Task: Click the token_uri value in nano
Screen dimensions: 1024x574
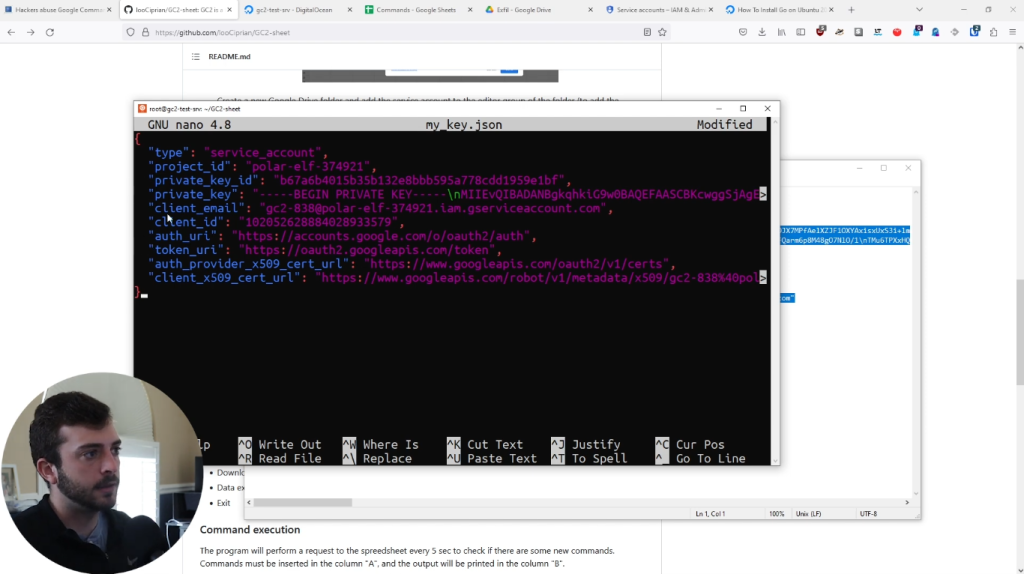Action: tap(366, 250)
